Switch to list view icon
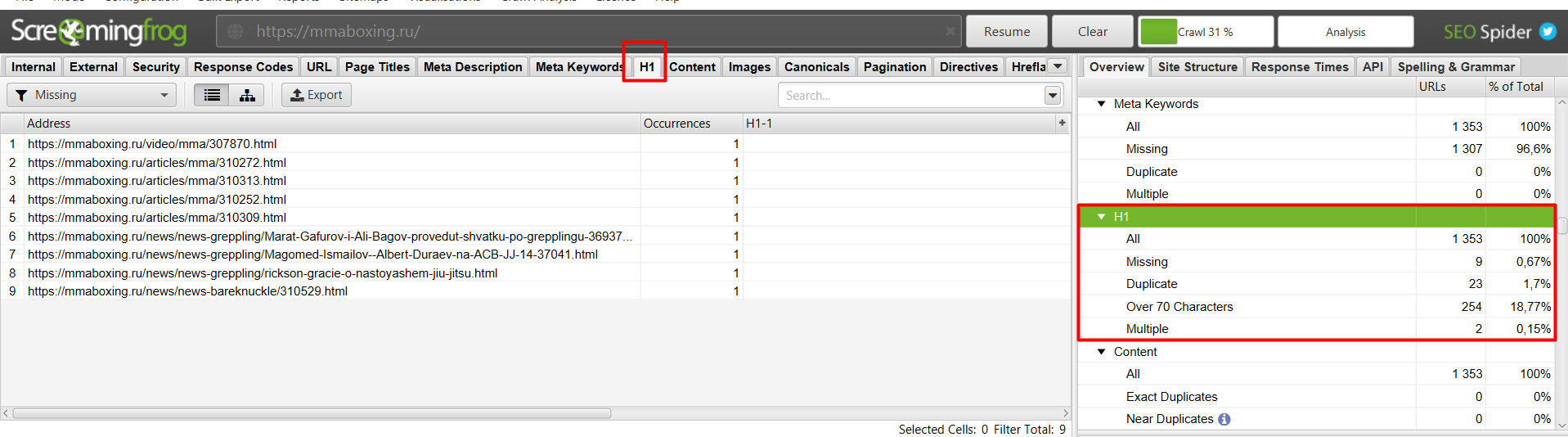The height and width of the screenshot is (437, 1568). [212, 95]
